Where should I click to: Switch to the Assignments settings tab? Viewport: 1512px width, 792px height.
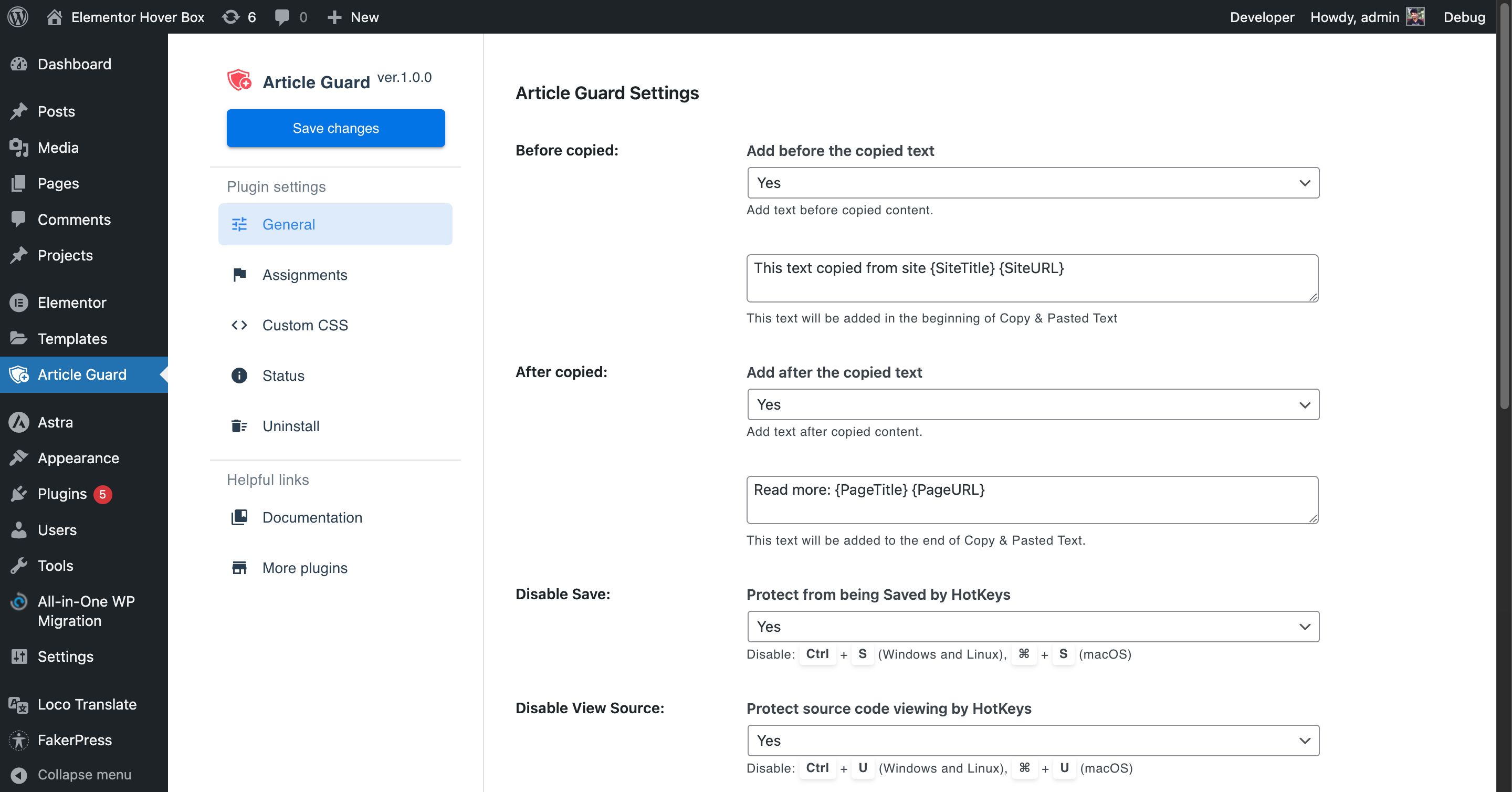click(304, 275)
